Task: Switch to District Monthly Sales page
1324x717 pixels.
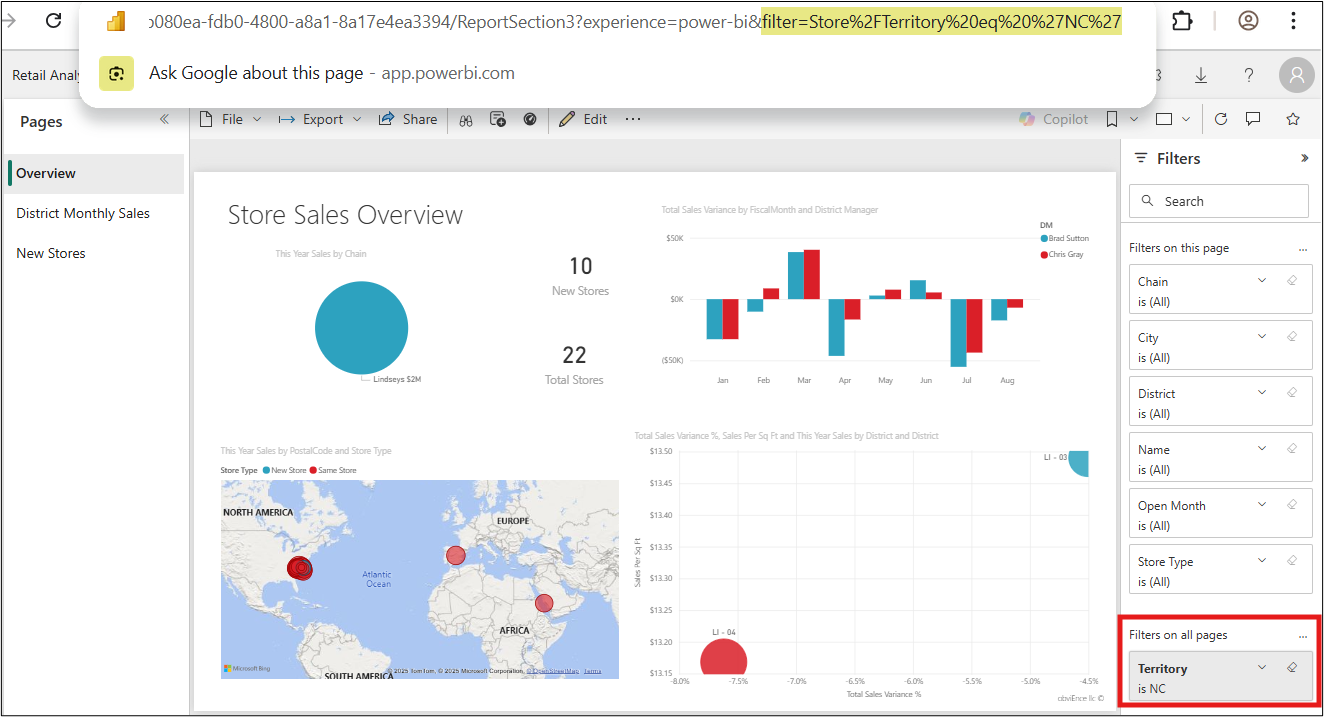Action: [83, 213]
